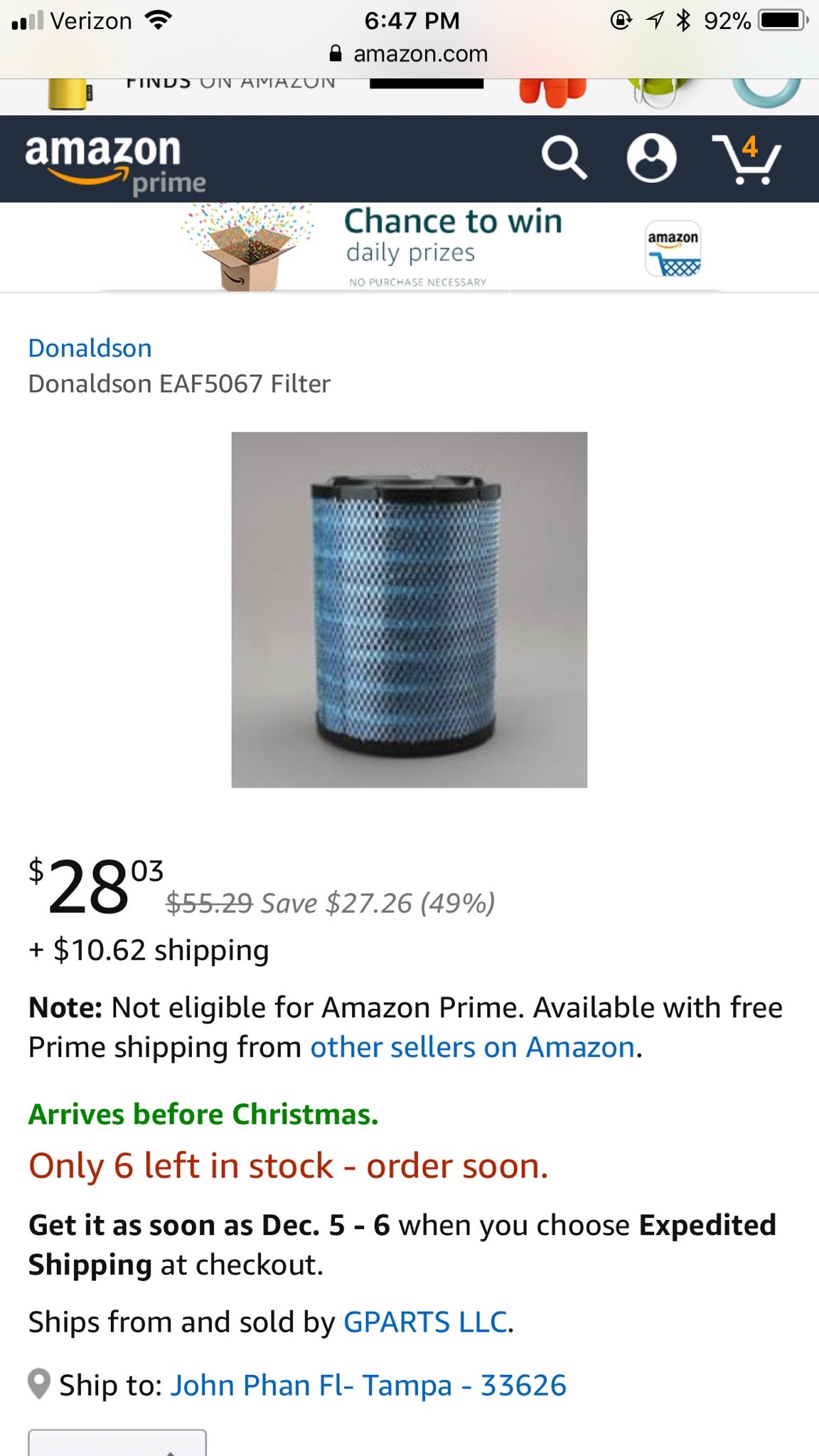Tap the battery indicator in the status bar

[778, 19]
